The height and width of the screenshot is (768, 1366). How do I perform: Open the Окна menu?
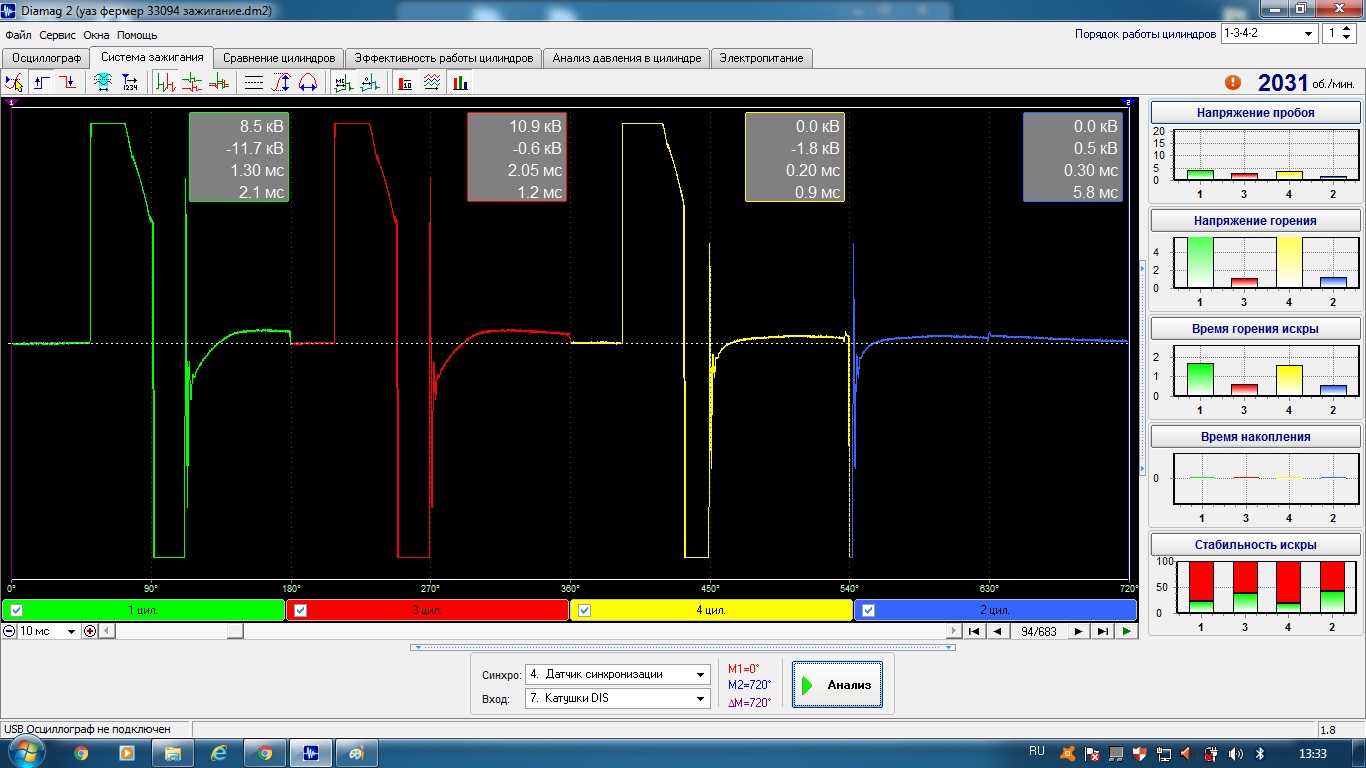[97, 35]
